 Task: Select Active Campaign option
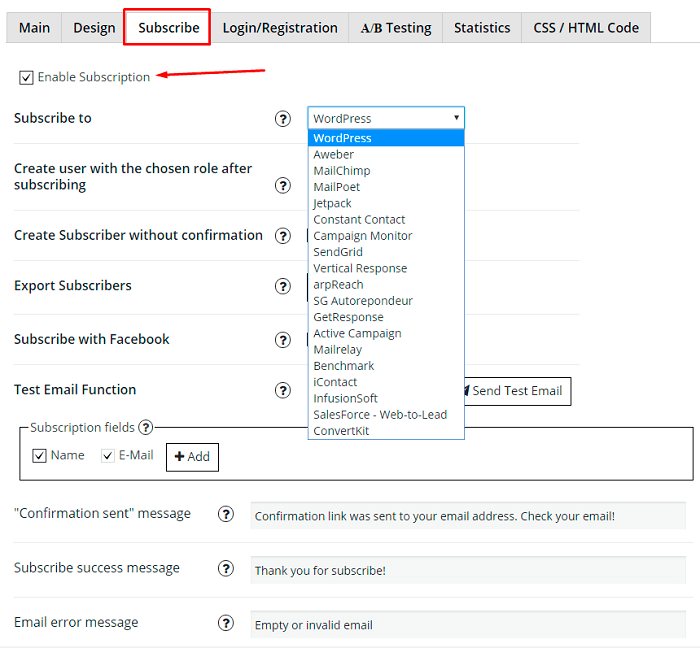tap(386, 333)
